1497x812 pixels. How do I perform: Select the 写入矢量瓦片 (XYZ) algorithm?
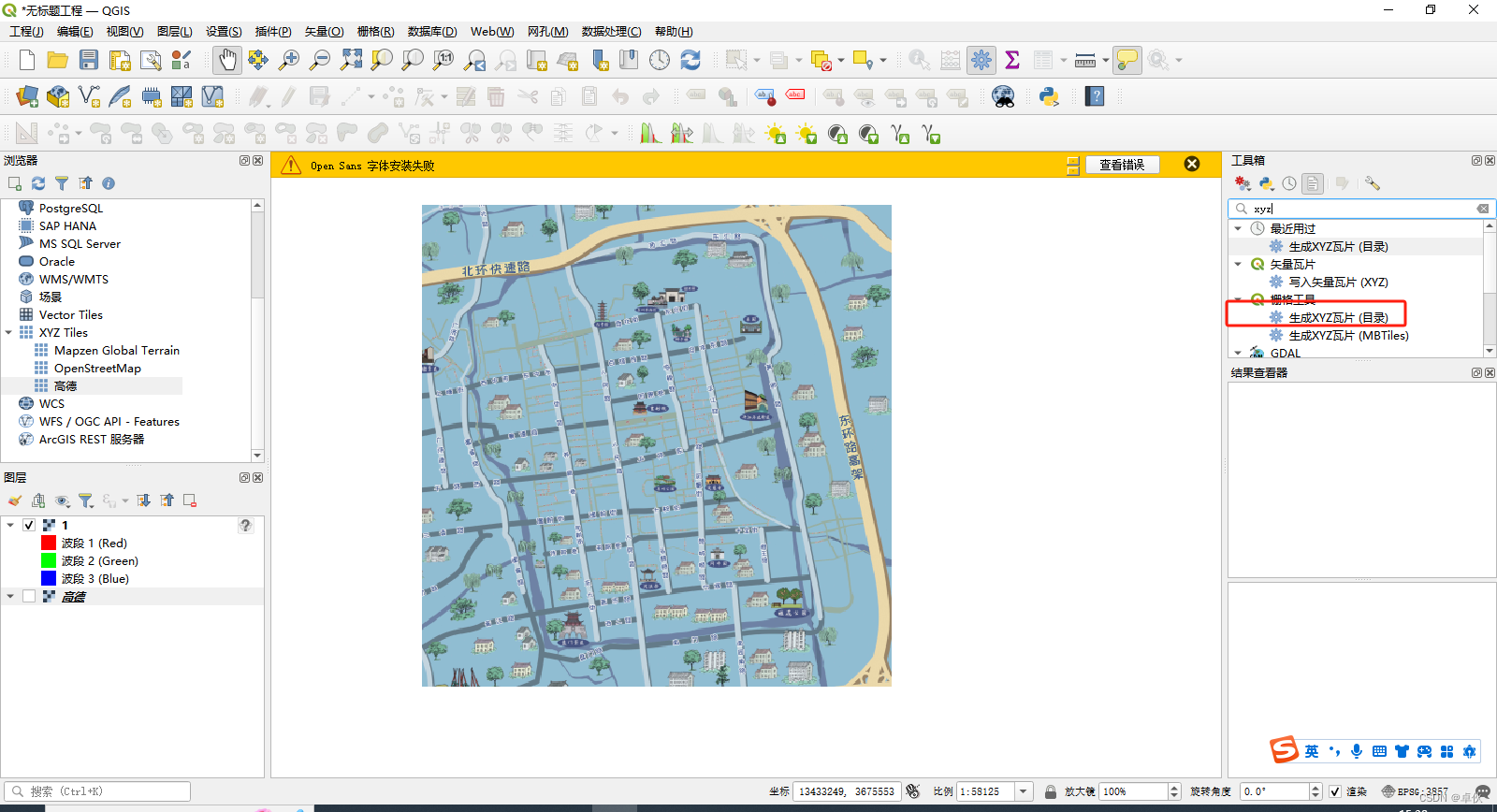click(x=1338, y=283)
